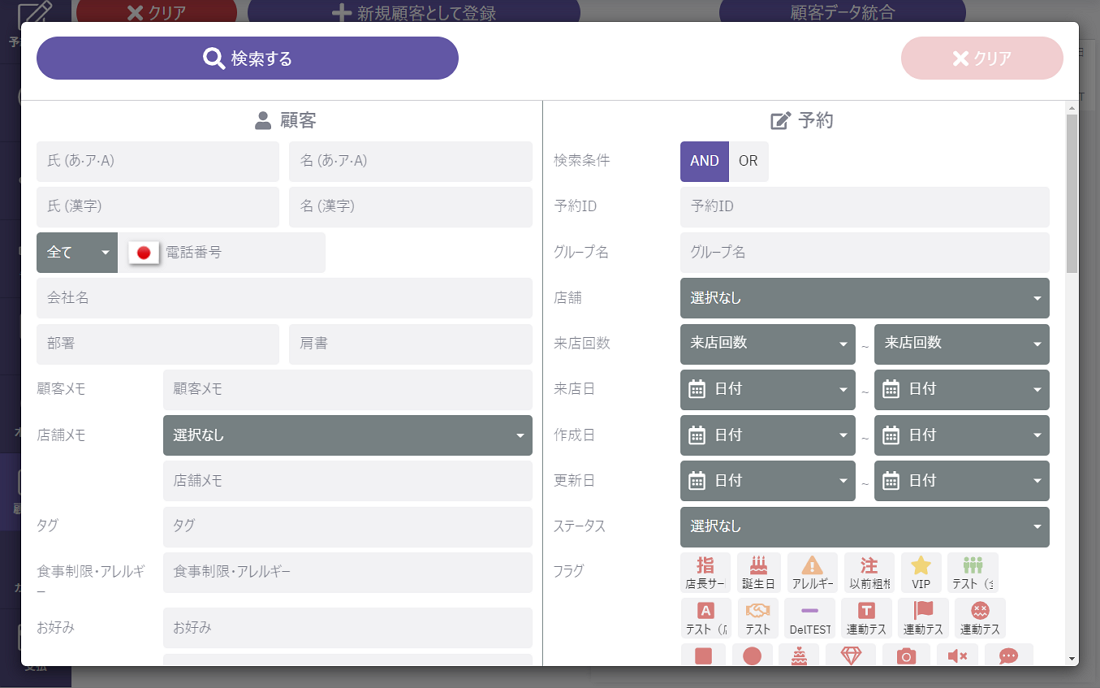Expand the ステータス dropdown

(864, 527)
